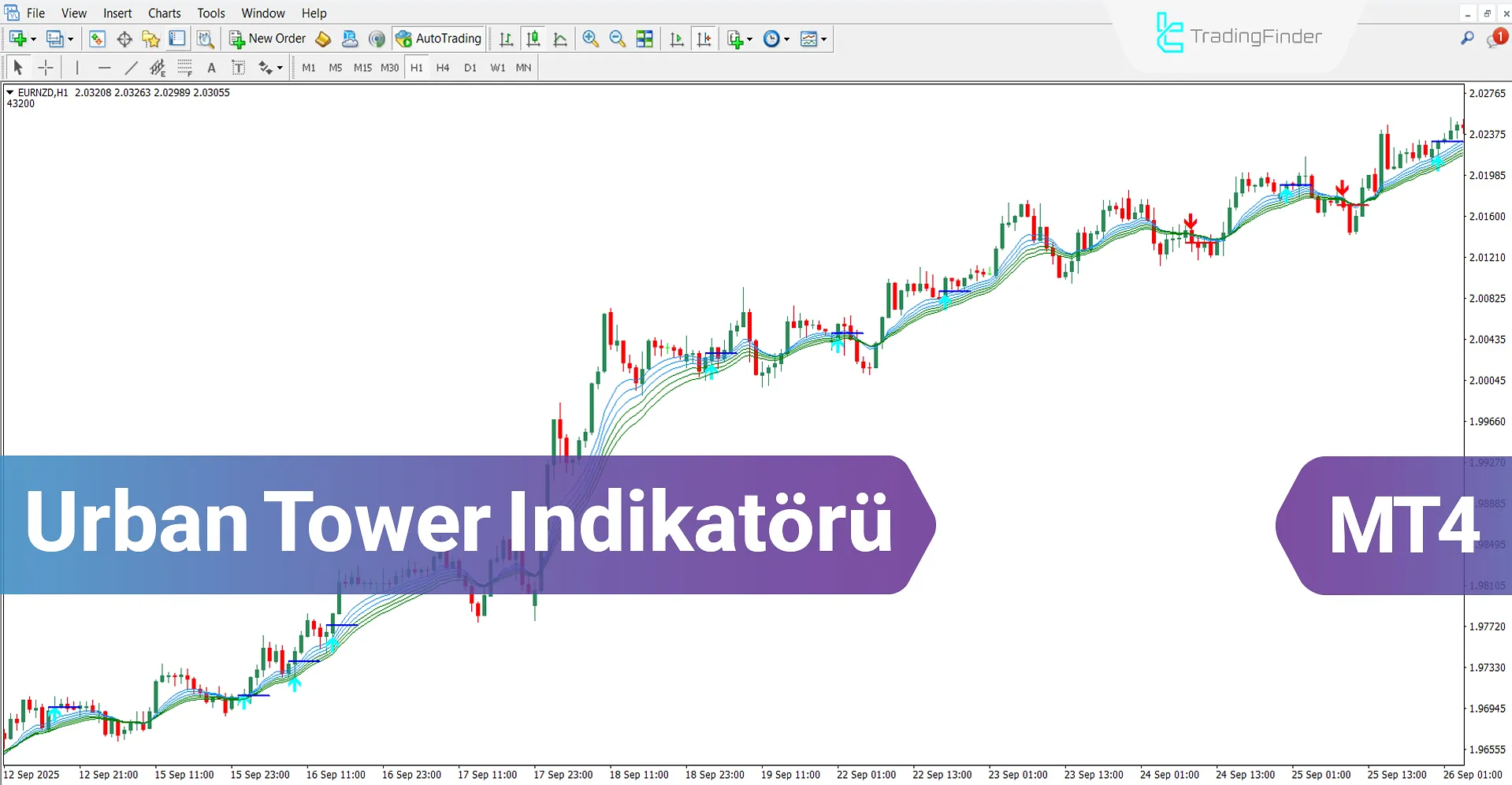The height and width of the screenshot is (785, 1512).
Task: Place a New Order
Action: tap(266, 38)
